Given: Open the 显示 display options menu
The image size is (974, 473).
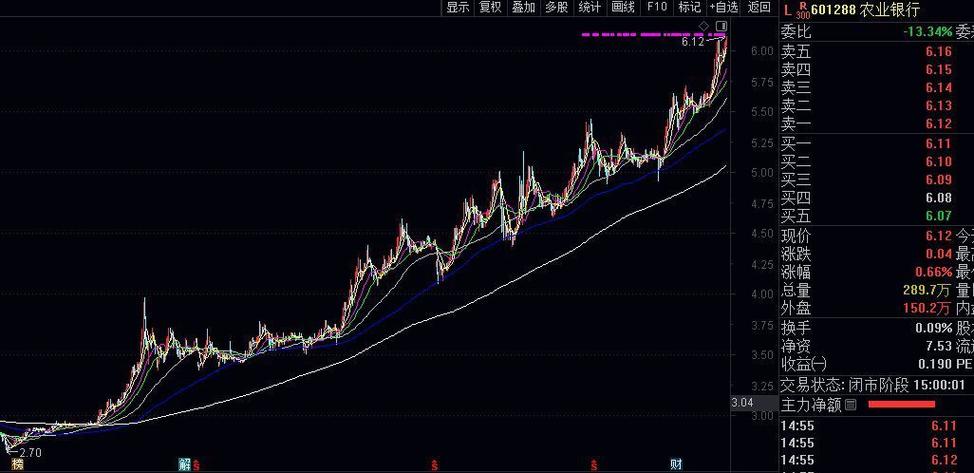Looking at the screenshot, I should (x=457, y=7).
